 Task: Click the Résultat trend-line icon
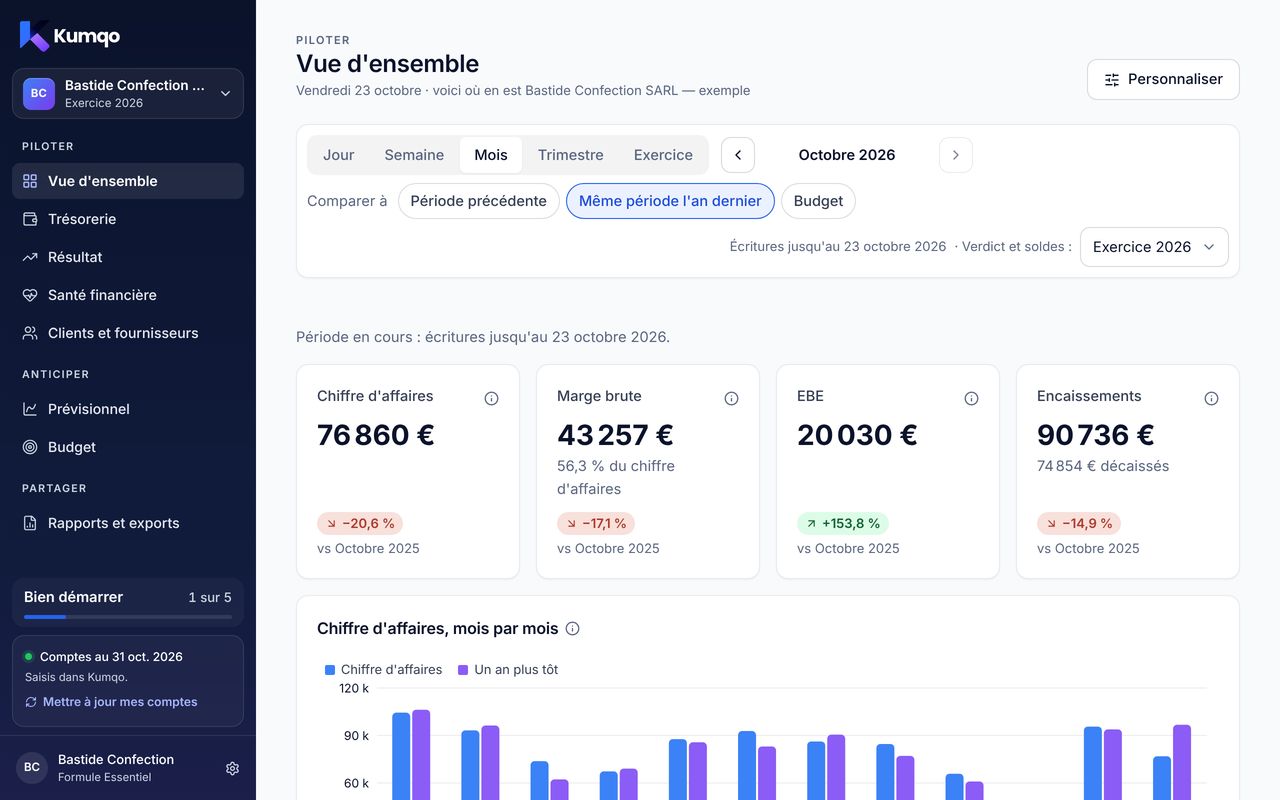30,257
